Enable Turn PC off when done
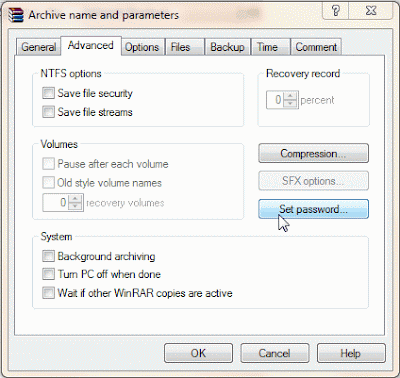Screen dimensions: 400x378 click(x=48, y=274)
